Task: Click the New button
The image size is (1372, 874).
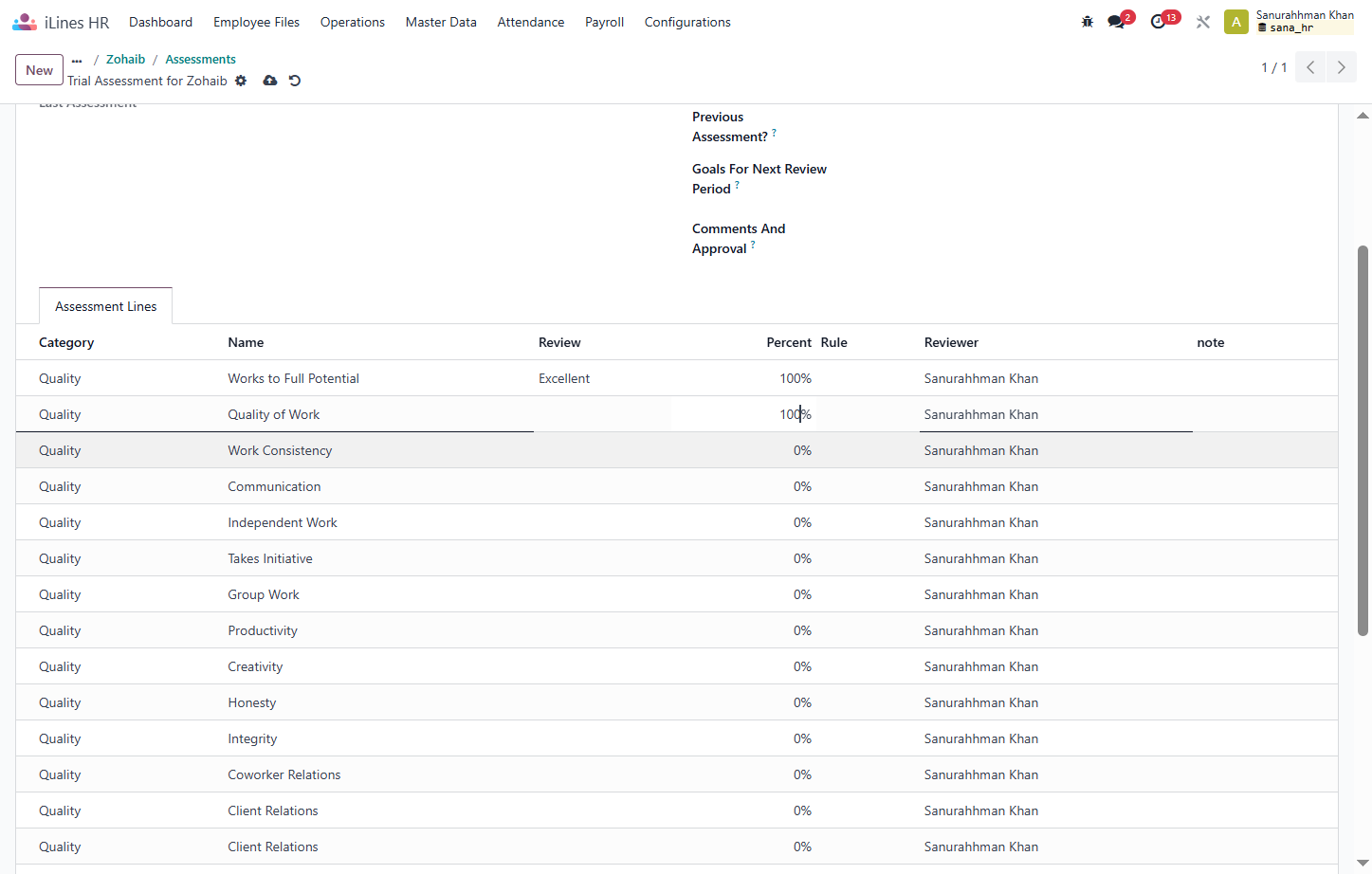Action: (39, 70)
